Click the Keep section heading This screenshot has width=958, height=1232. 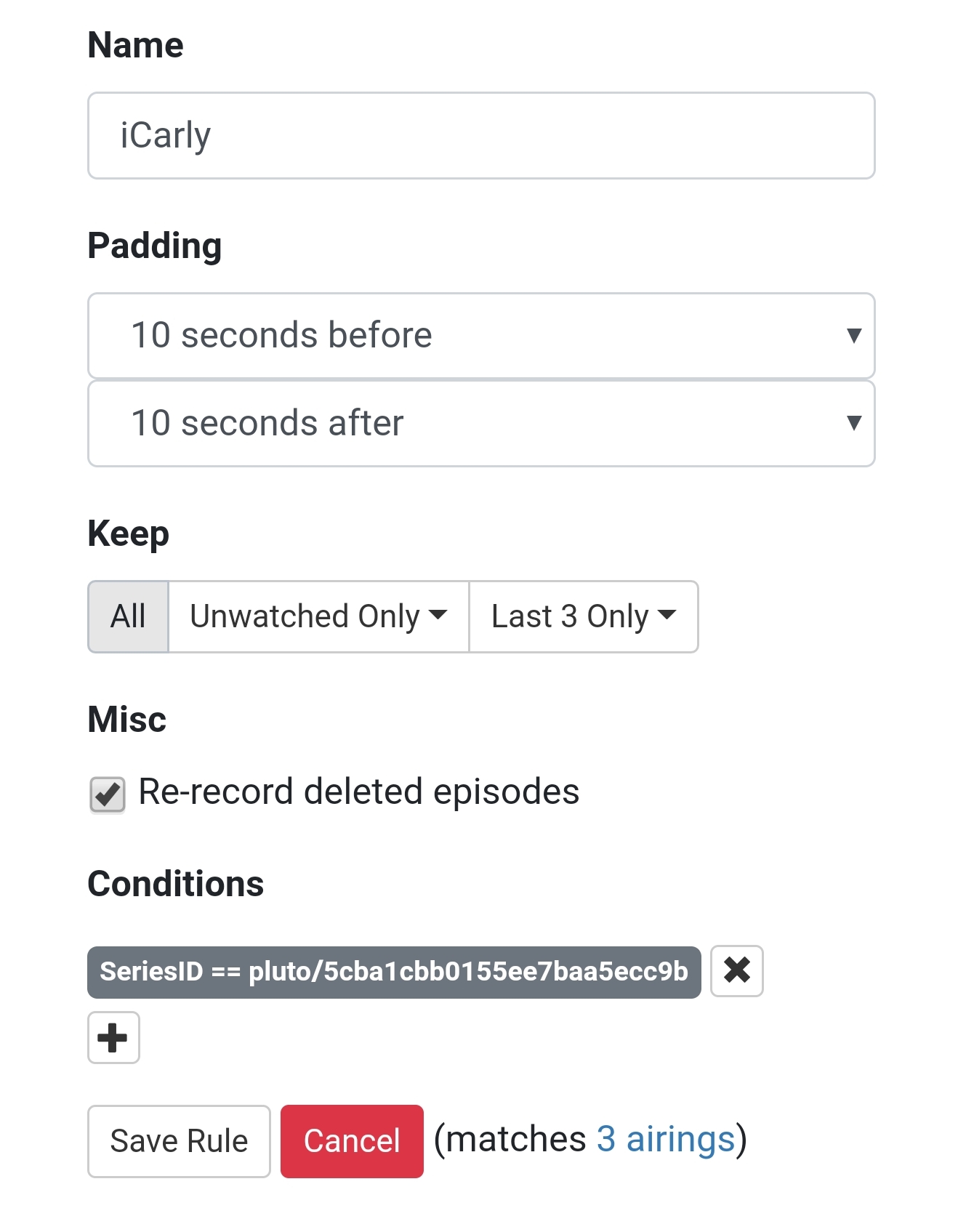click(x=128, y=534)
